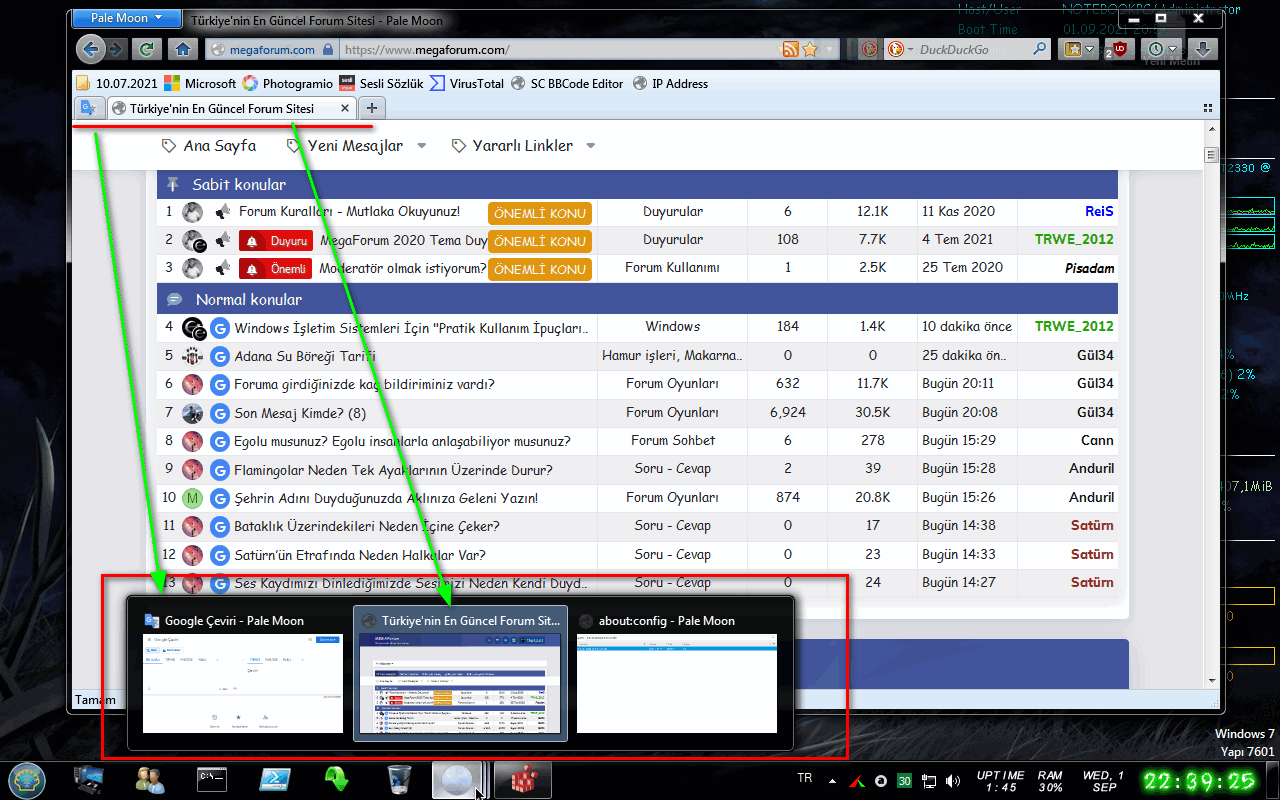Bookmark the page with the star icon
1280x800 pixels.
point(809,49)
